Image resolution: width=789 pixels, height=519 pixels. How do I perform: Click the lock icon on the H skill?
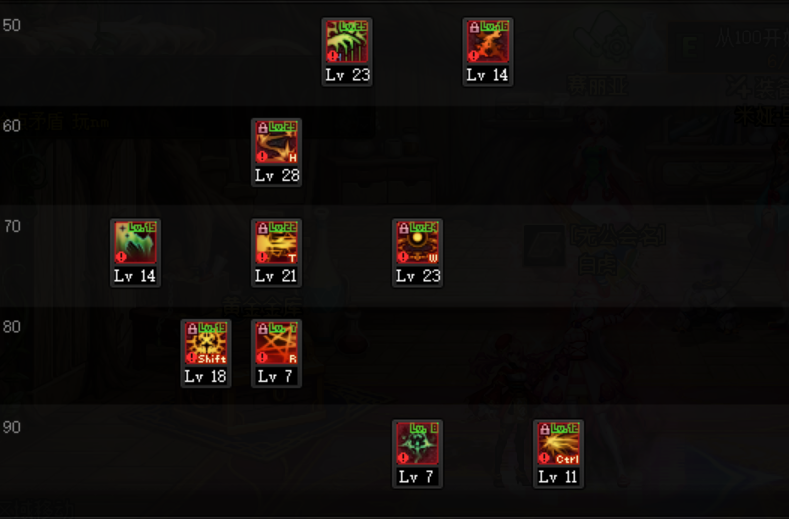pos(262,128)
